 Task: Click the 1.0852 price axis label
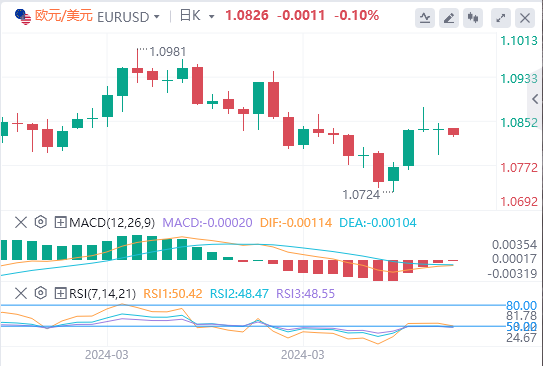coord(519,123)
